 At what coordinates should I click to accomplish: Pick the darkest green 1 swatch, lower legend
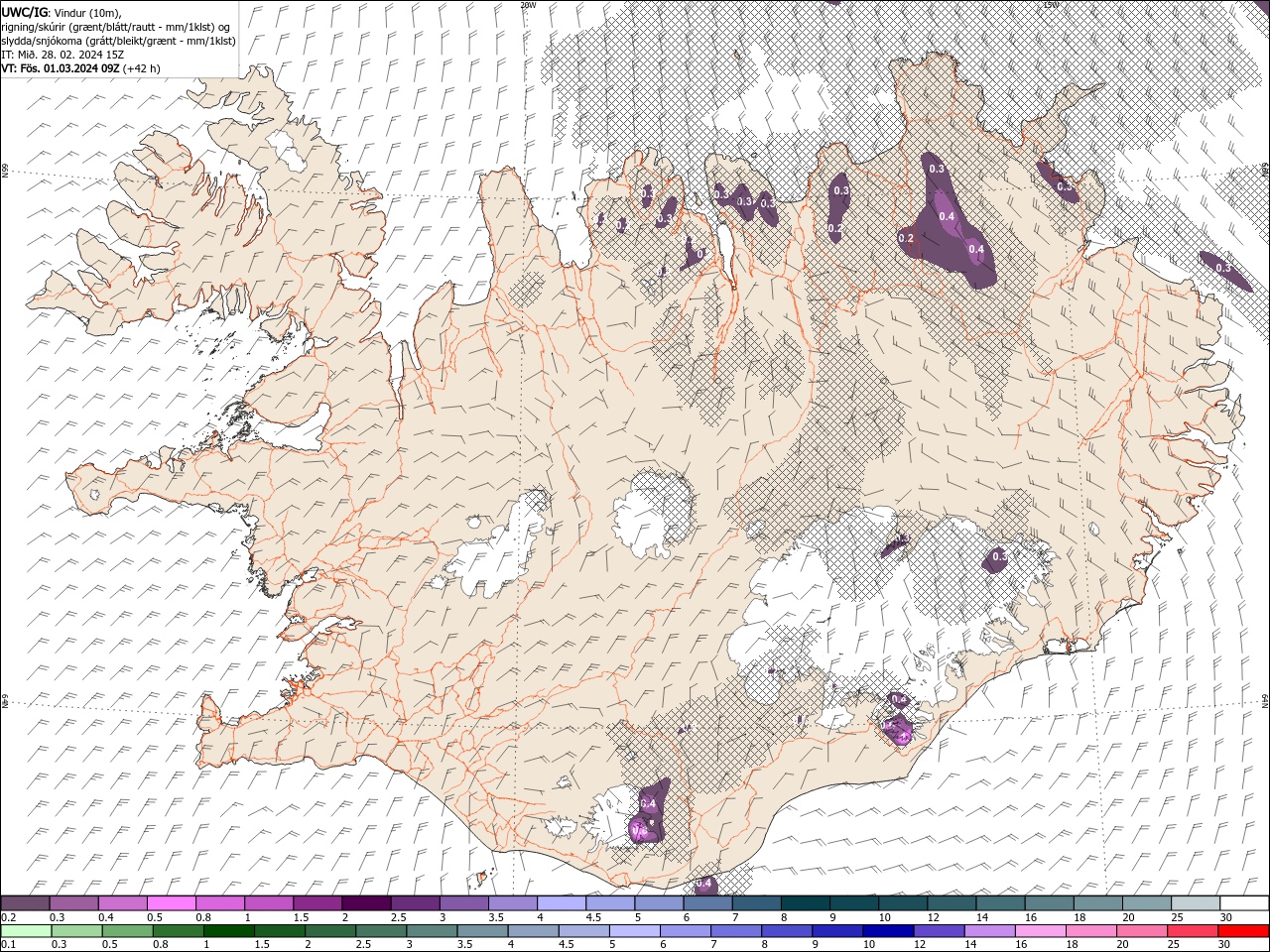tap(229, 931)
